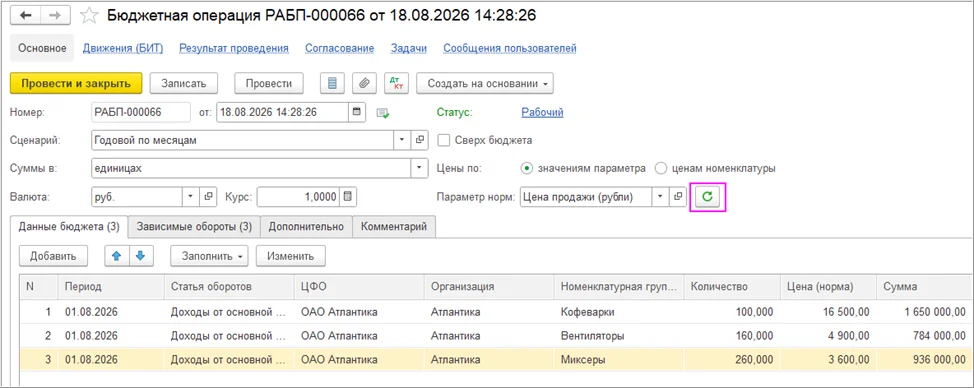Screen dimensions: 974x388
Task: Open the Заполнить dropdown button
Action: (210, 256)
